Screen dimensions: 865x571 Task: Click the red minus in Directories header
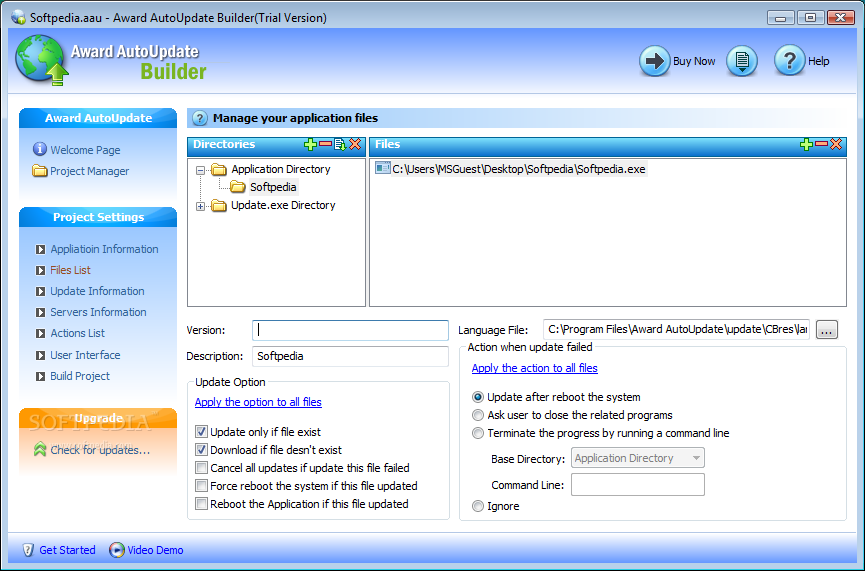coord(325,144)
